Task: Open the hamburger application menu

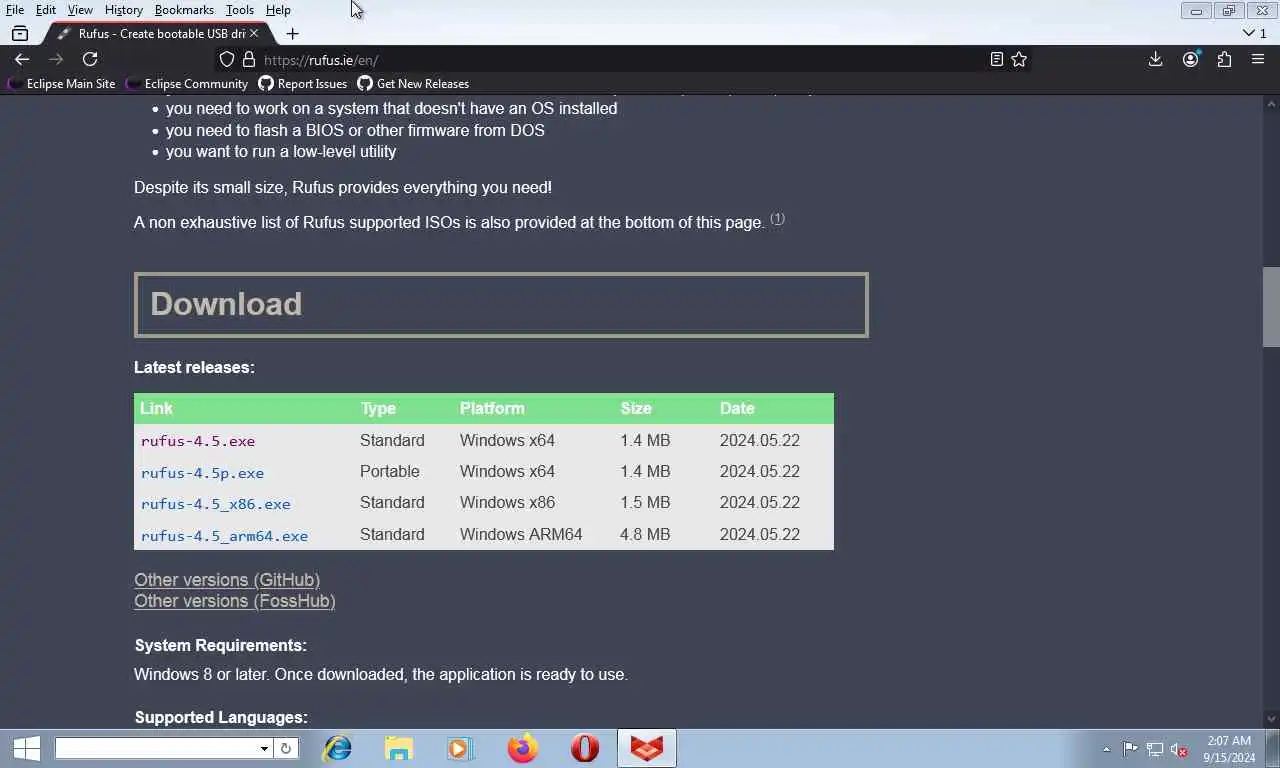Action: tap(1258, 59)
